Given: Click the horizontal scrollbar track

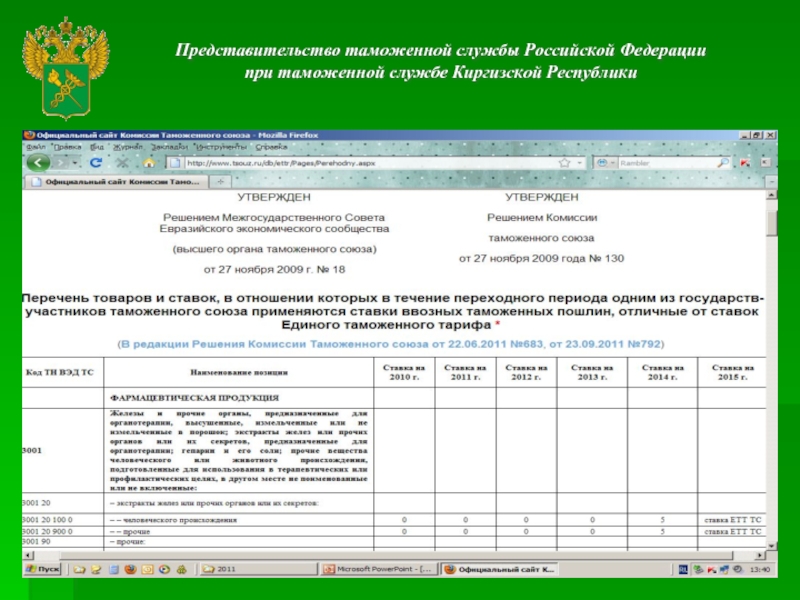Looking at the screenshot, I should tap(394, 555).
